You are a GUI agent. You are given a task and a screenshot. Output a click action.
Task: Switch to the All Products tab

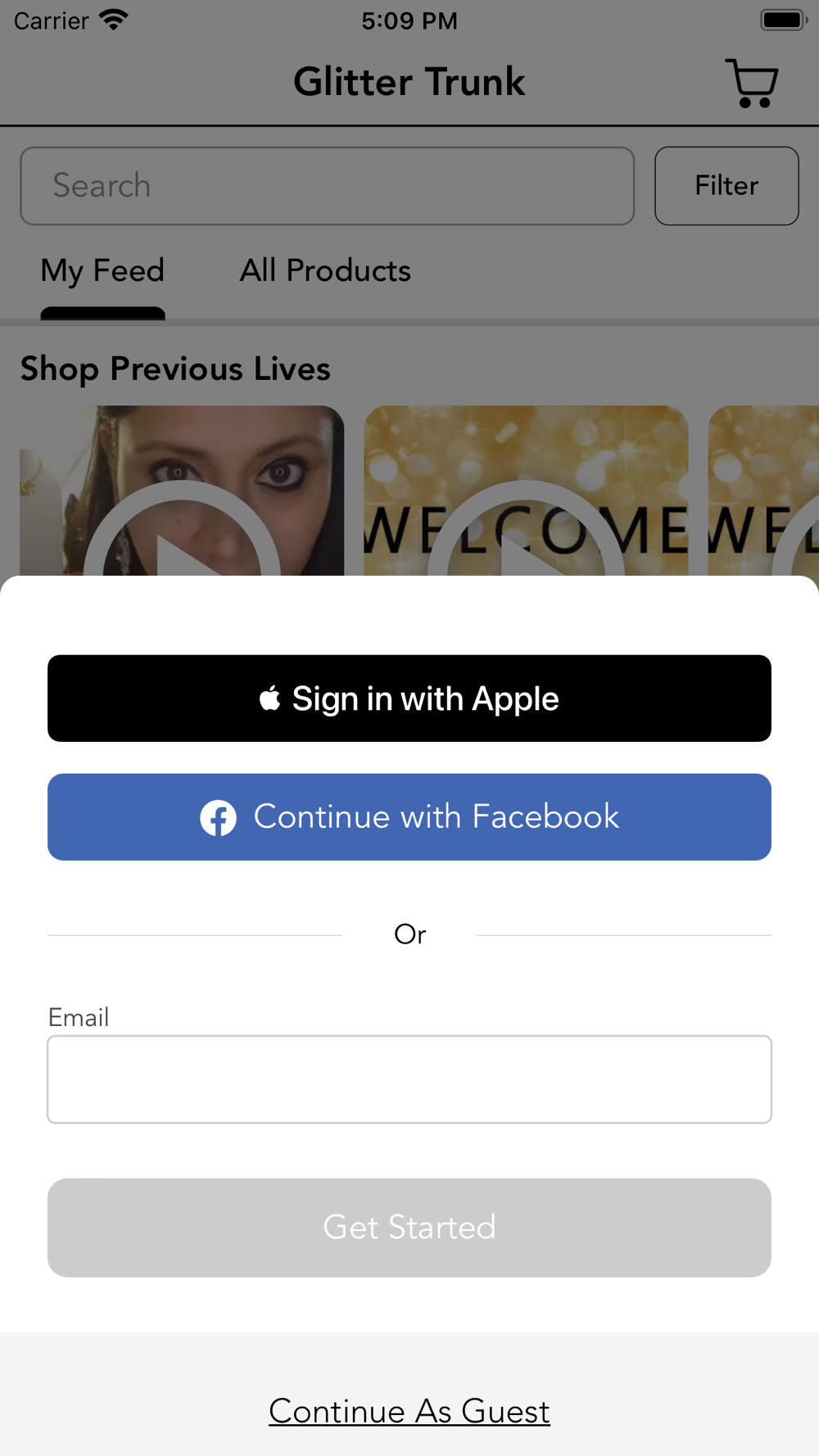click(x=325, y=271)
